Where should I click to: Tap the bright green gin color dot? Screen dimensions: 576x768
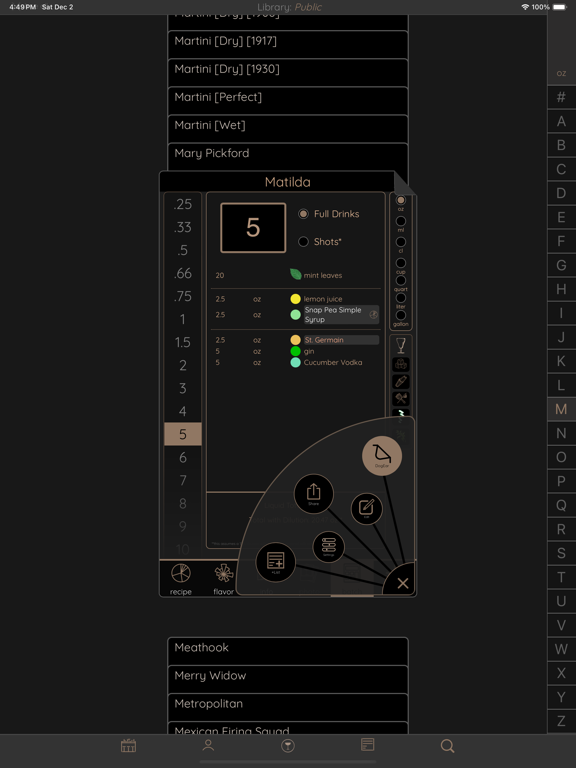pyautogui.click(x=295, y=351)
